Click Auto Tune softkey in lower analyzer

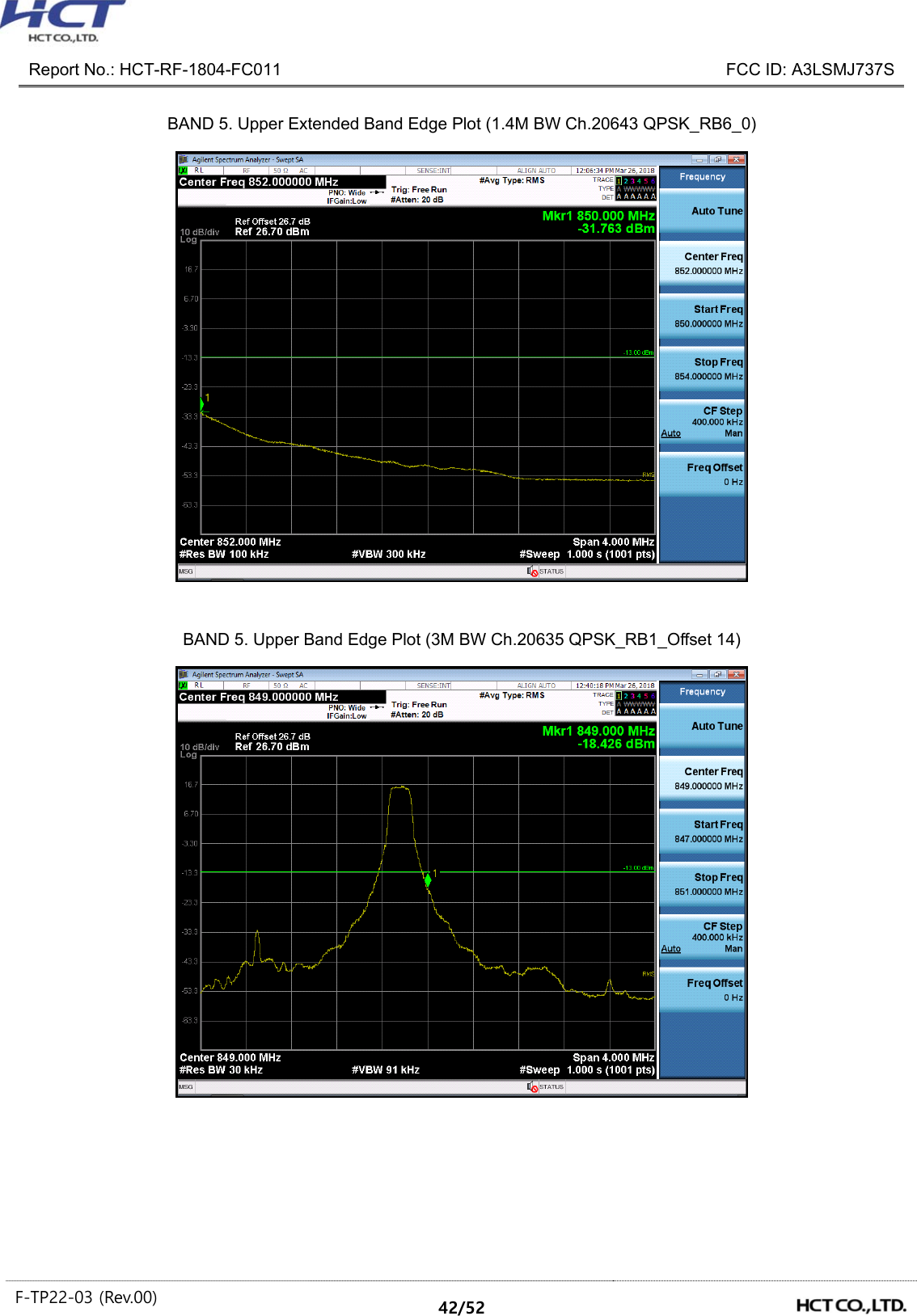[x=702, y=727]
